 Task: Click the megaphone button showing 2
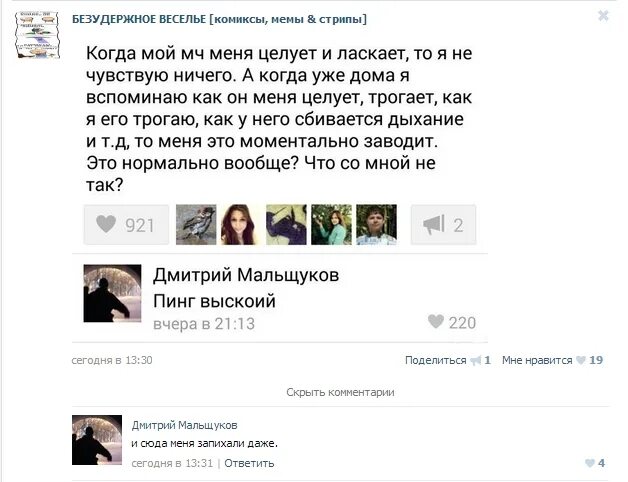click(443, 225)
